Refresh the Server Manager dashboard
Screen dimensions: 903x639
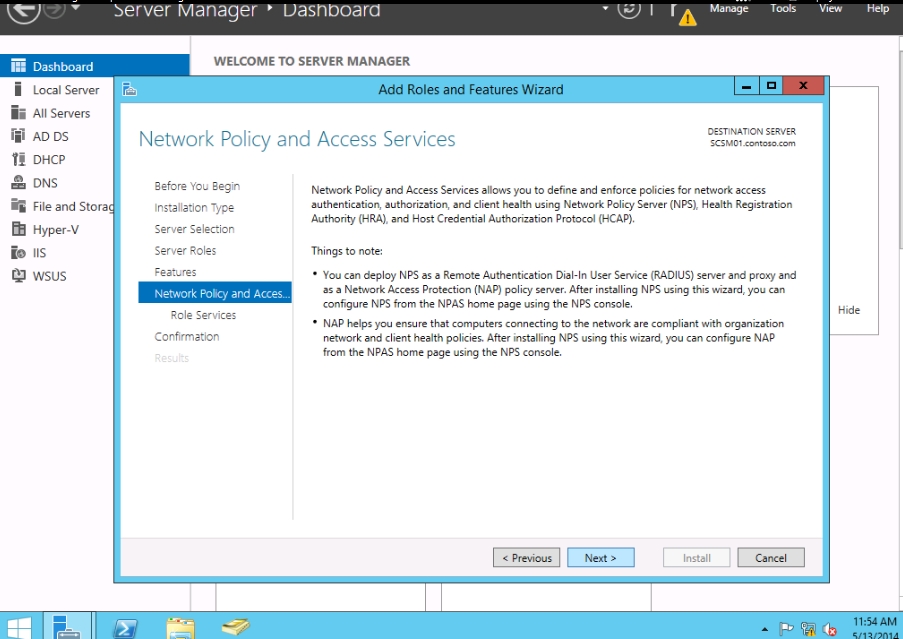click(x=629, y=9)
